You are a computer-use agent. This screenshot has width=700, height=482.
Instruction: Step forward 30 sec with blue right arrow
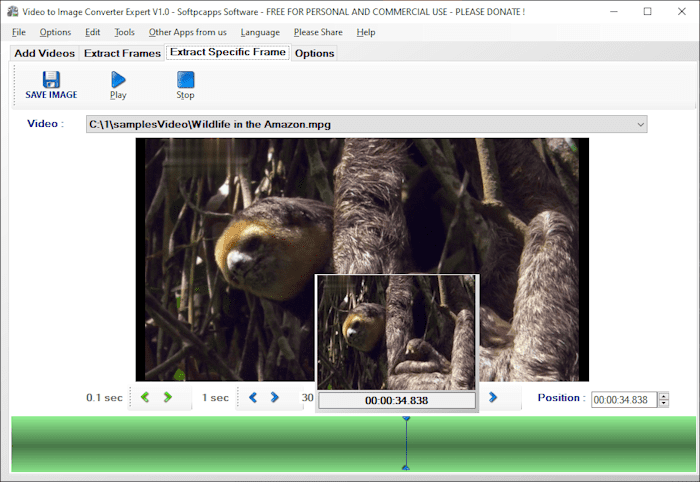tap(493, 398)
